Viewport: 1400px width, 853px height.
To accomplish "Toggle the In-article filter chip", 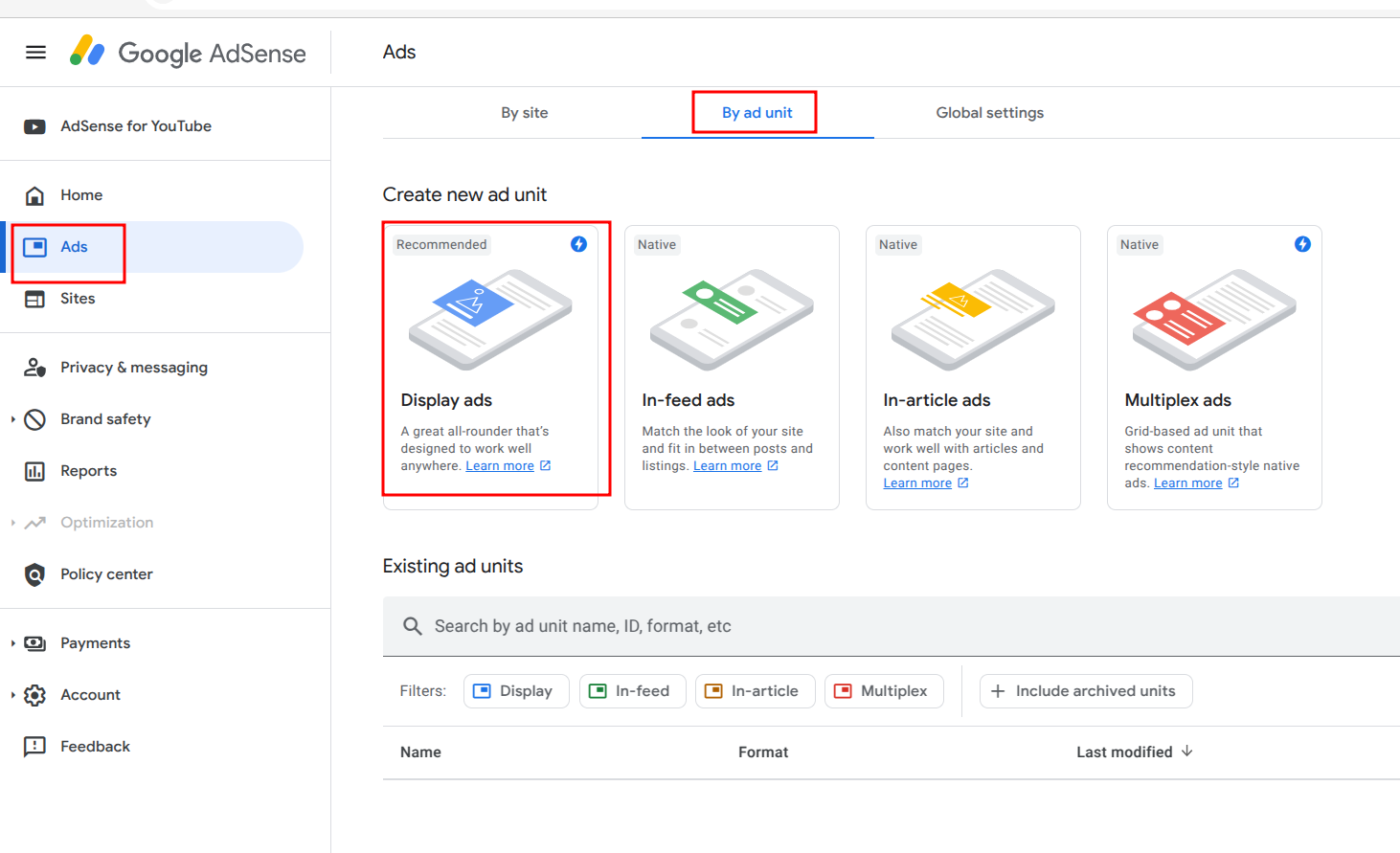I will coord(755,691).
